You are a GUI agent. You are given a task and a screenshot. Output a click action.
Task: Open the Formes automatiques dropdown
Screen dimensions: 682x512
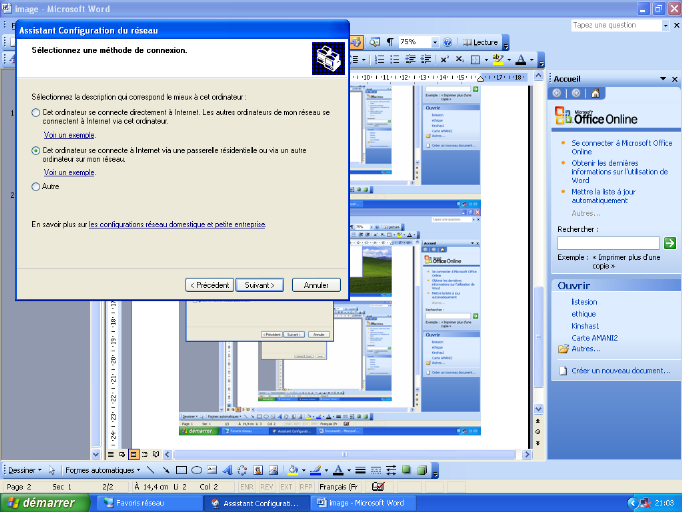point(103,470)
